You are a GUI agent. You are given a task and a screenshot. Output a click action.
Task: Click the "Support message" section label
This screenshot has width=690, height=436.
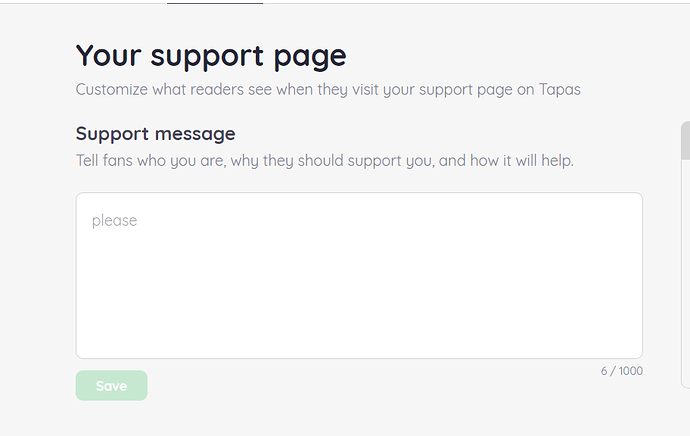(x=155, y=133)
